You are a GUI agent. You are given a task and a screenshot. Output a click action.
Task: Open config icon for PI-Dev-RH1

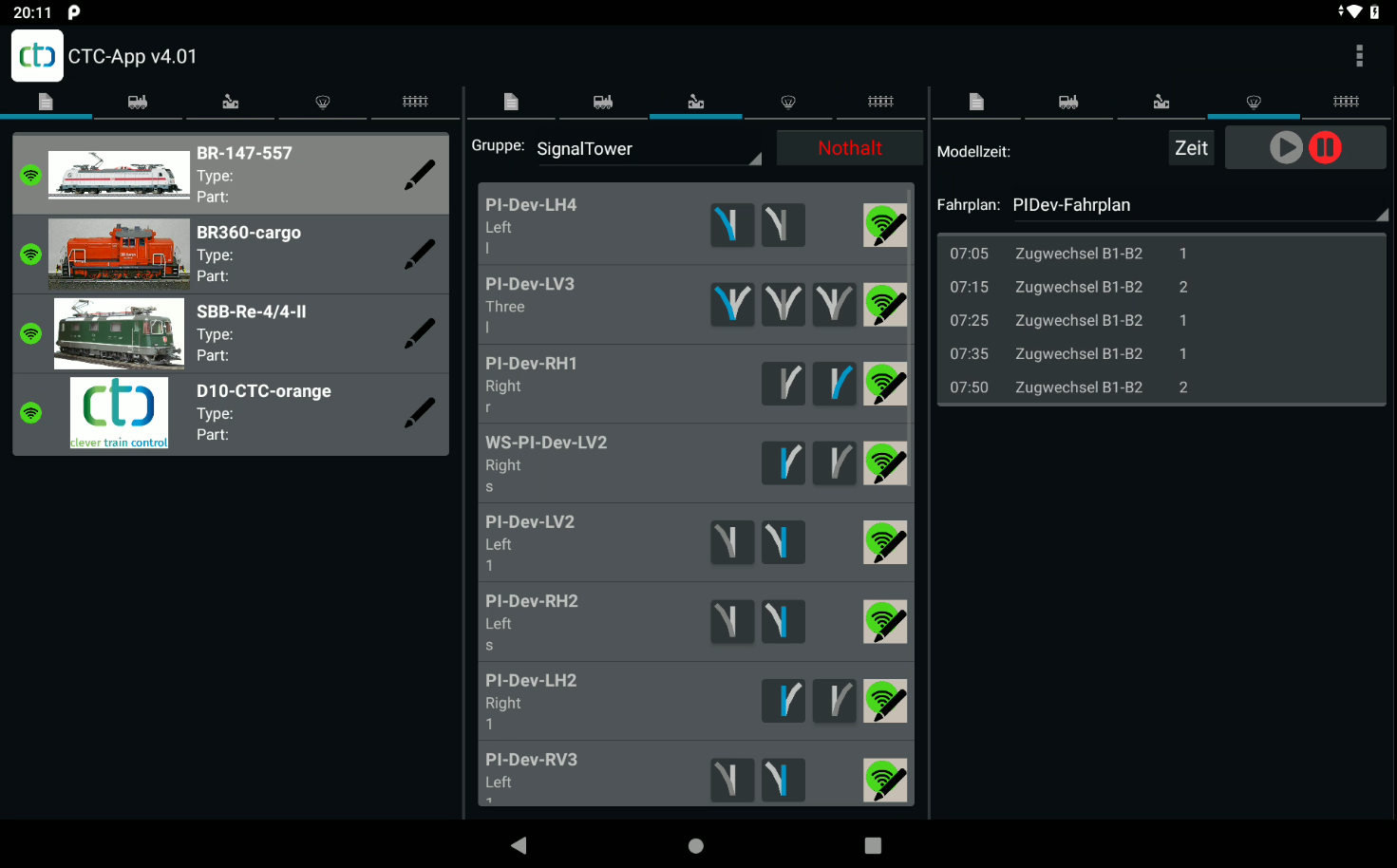pos(884,385)
